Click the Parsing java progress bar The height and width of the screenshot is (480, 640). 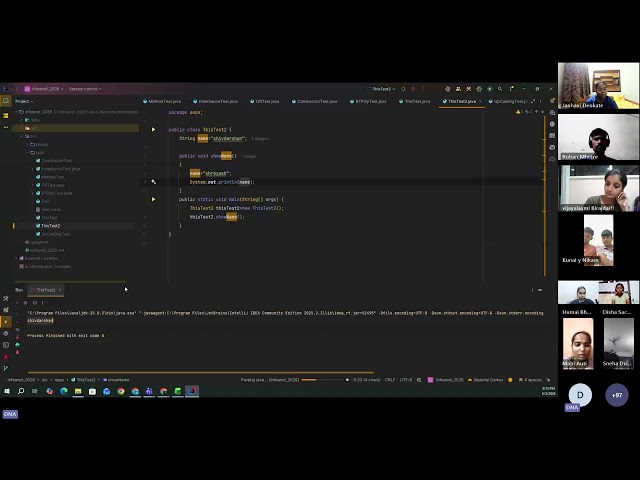click(325, 380)
